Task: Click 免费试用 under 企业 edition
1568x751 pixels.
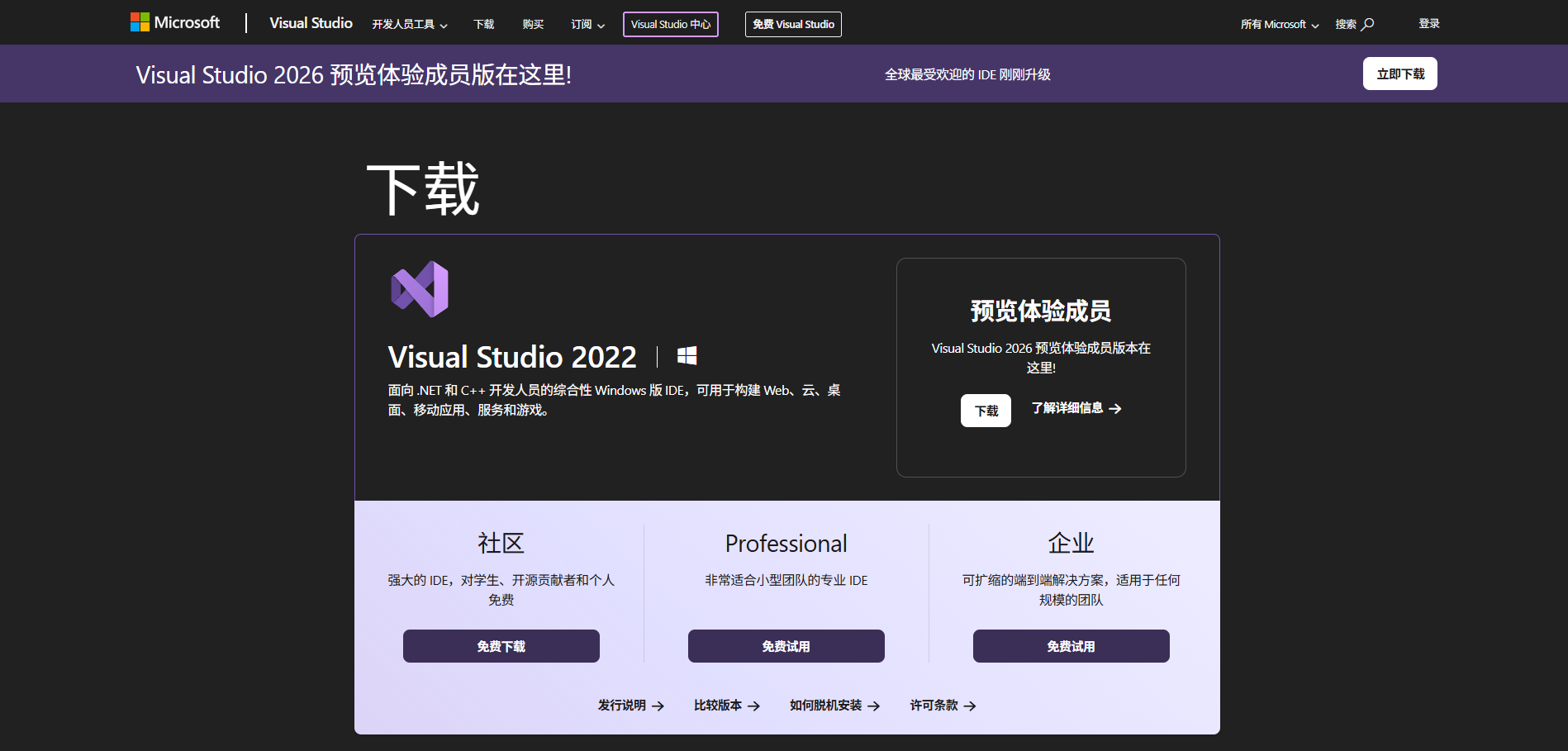Action: click(1071, 646)
